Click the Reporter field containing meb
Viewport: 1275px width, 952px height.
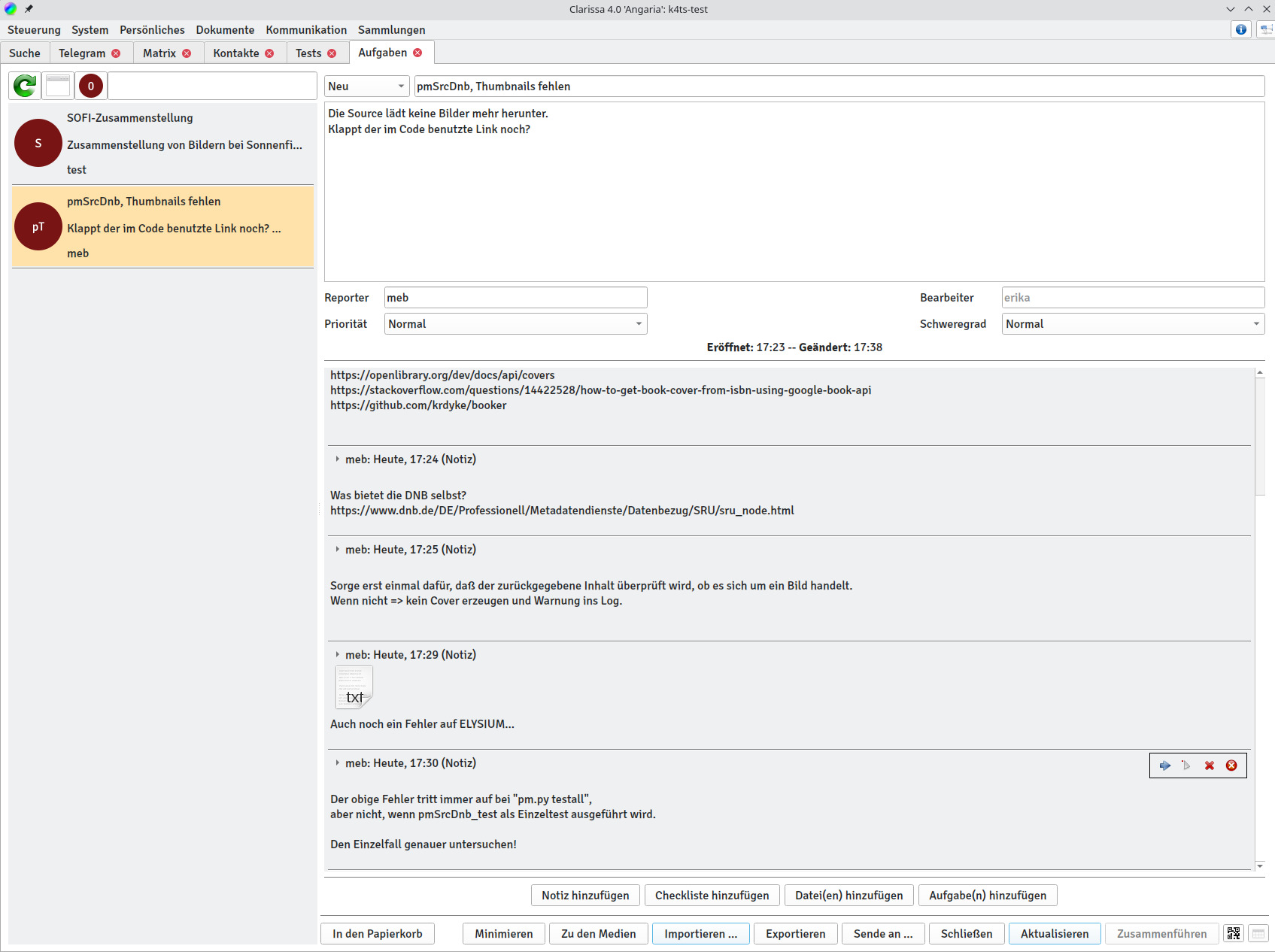click(x=516, y=298)
